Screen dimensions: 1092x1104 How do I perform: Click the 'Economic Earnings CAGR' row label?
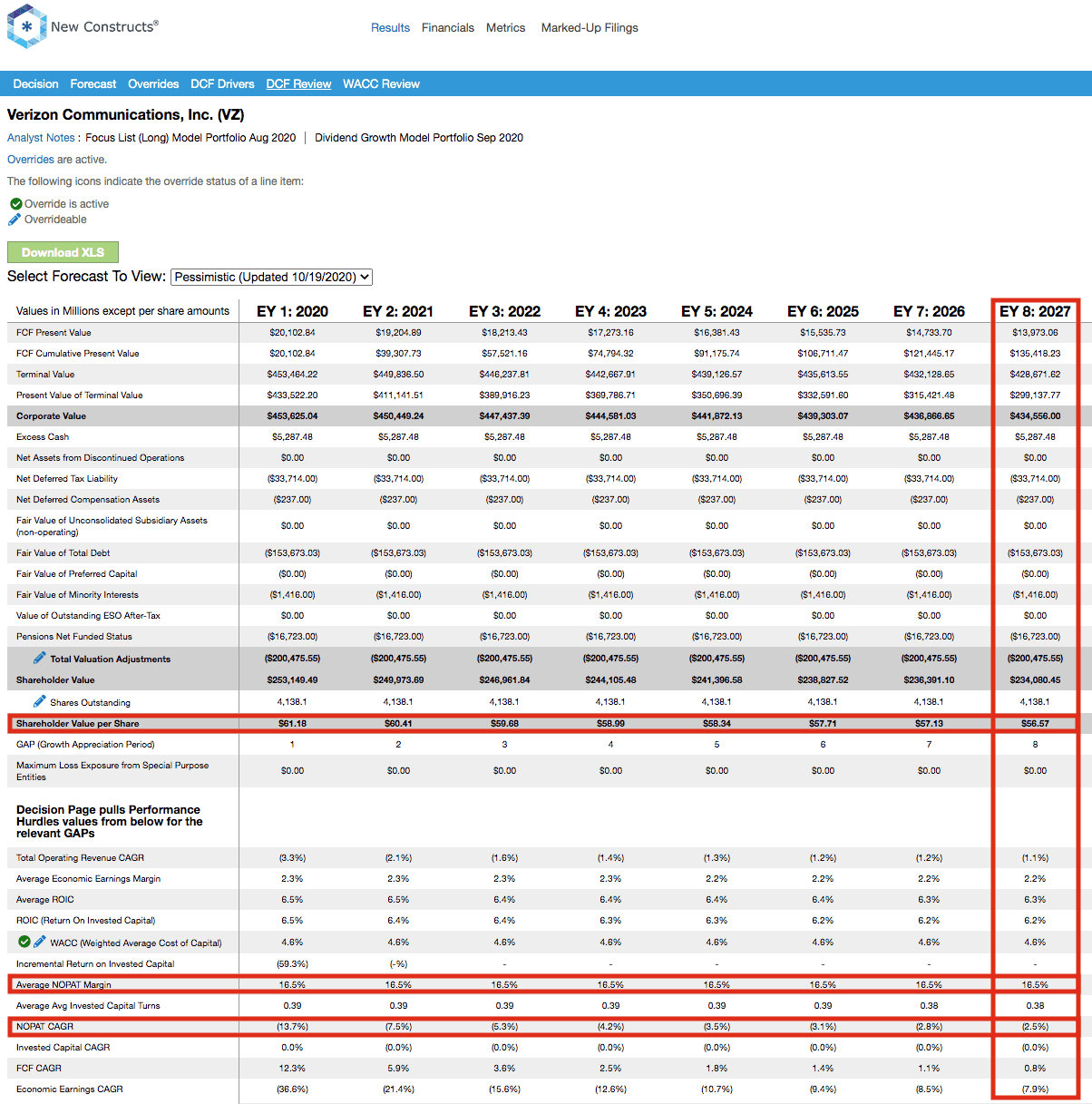pos(70,1089)
